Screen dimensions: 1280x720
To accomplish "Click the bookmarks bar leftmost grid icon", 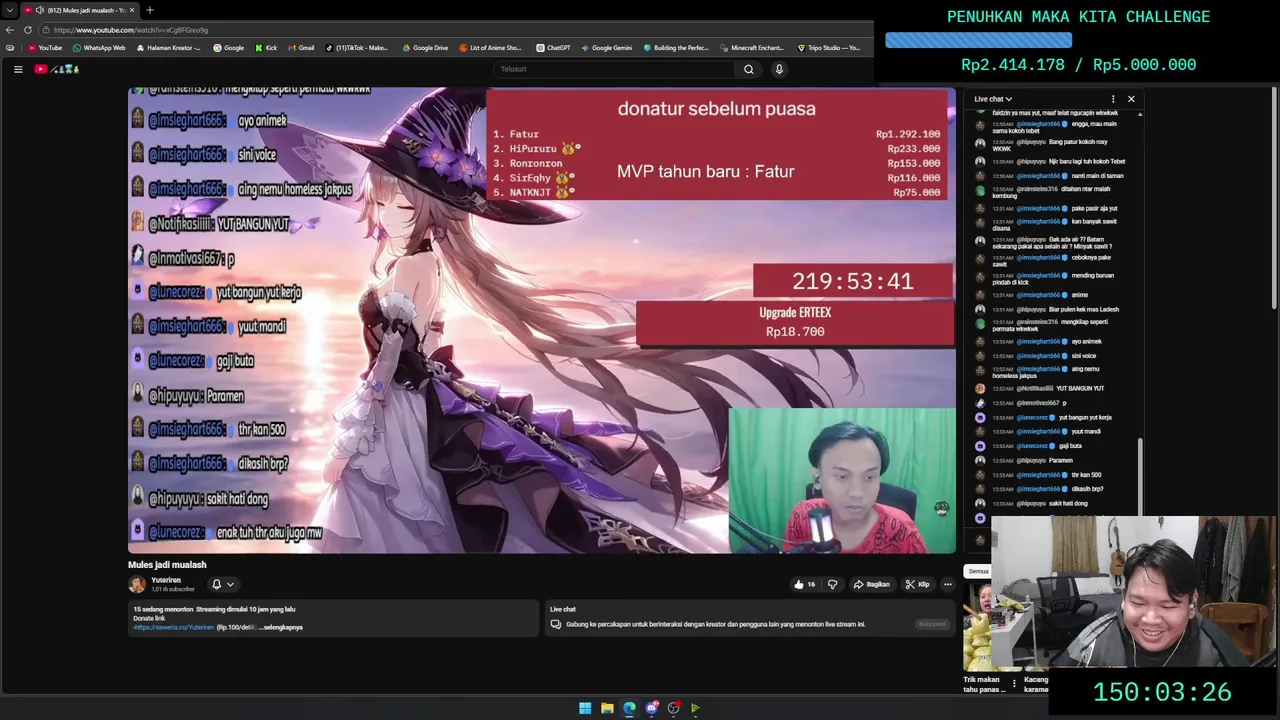I will pos(10,48).
